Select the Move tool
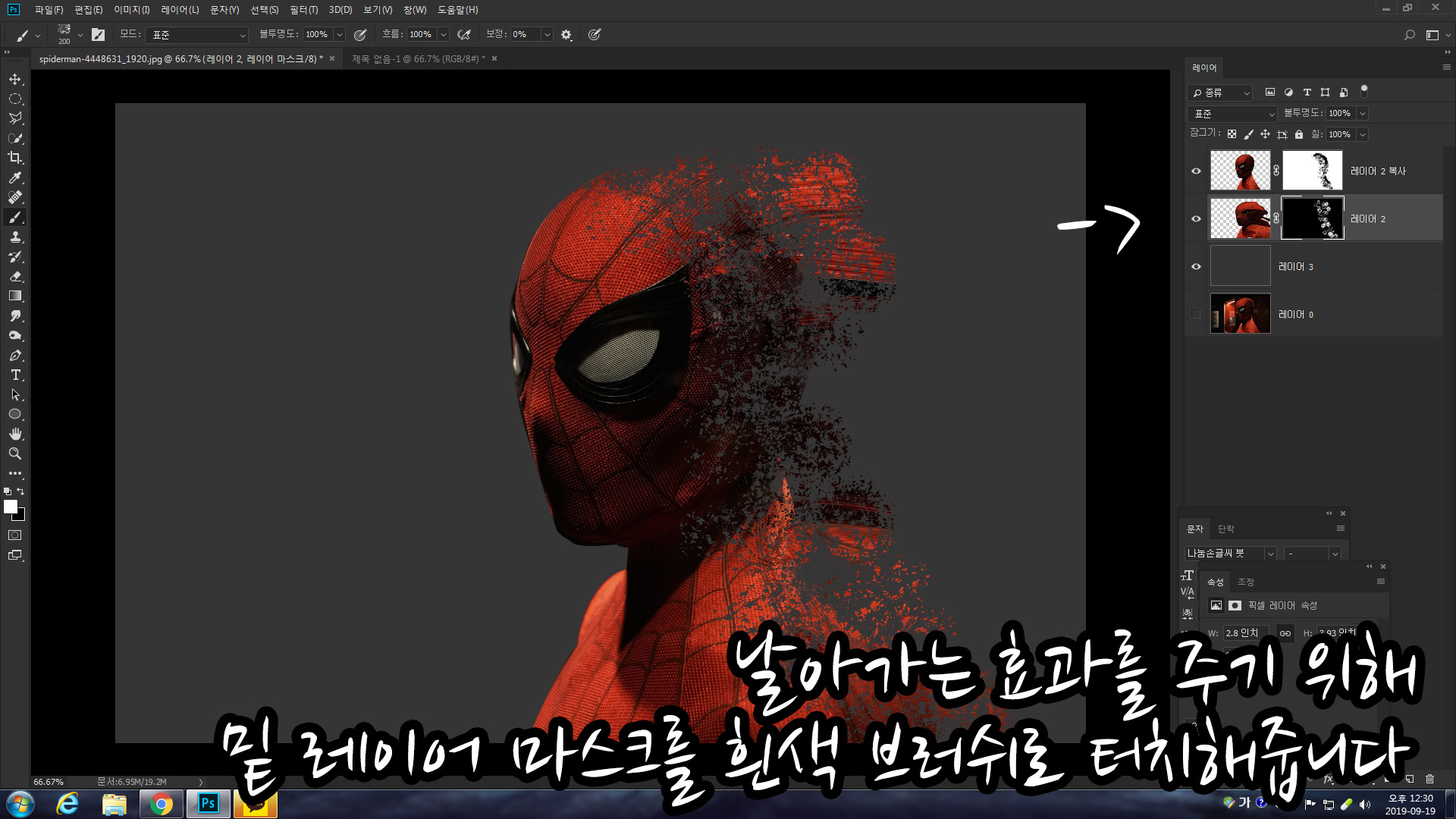This screenshot has height=819, width=1456. click(15, 79)
